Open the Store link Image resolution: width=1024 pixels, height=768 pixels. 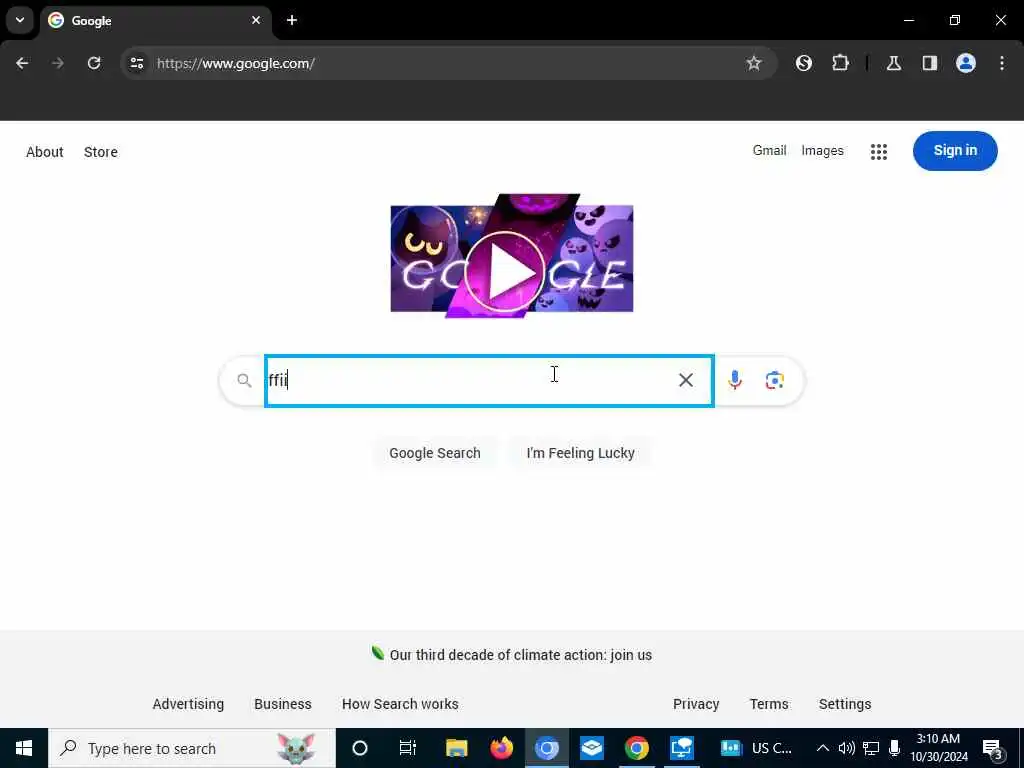pyautogui.click(x=101, y=152)
